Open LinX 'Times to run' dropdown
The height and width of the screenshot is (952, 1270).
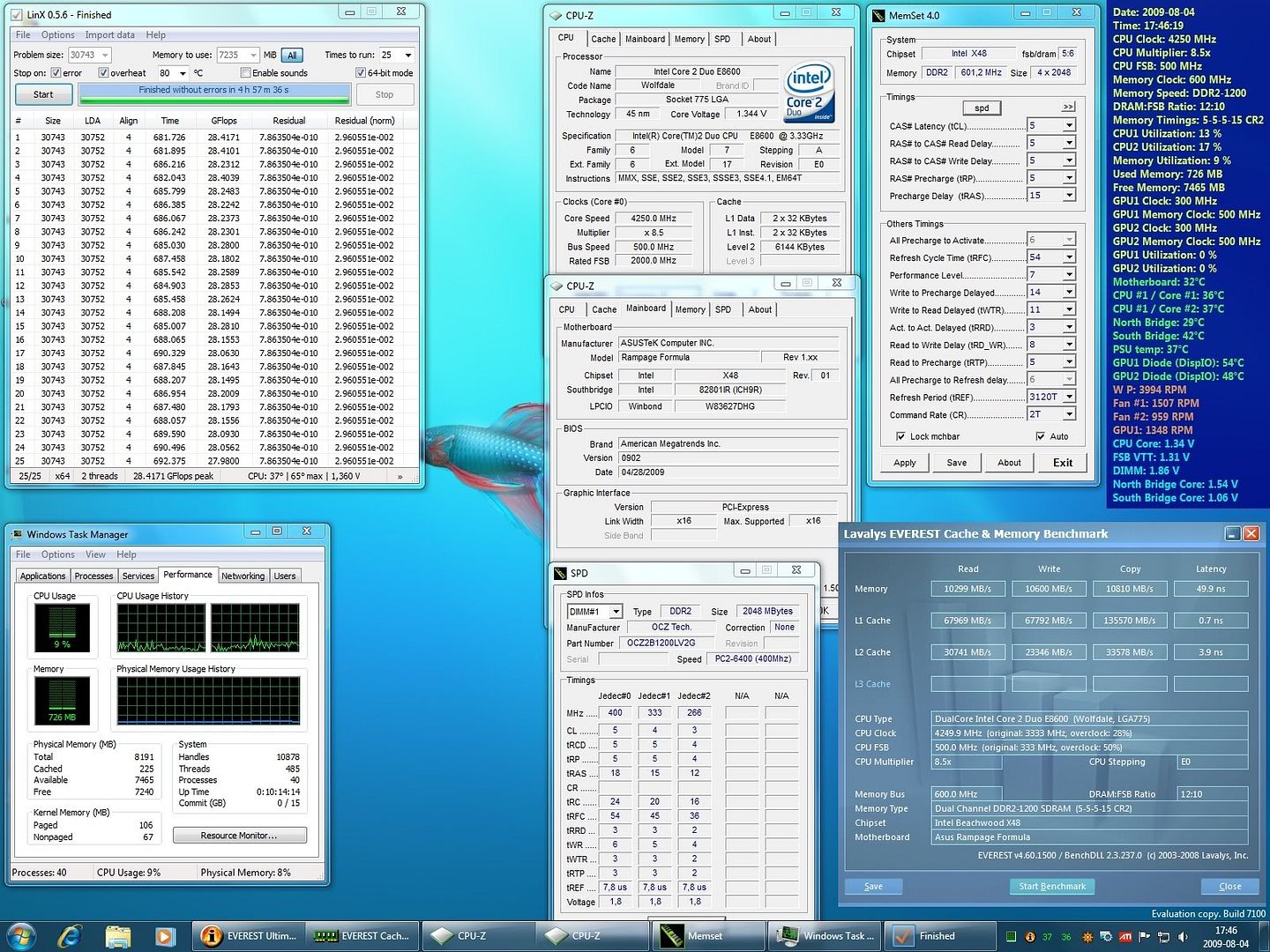click(407, 55)
